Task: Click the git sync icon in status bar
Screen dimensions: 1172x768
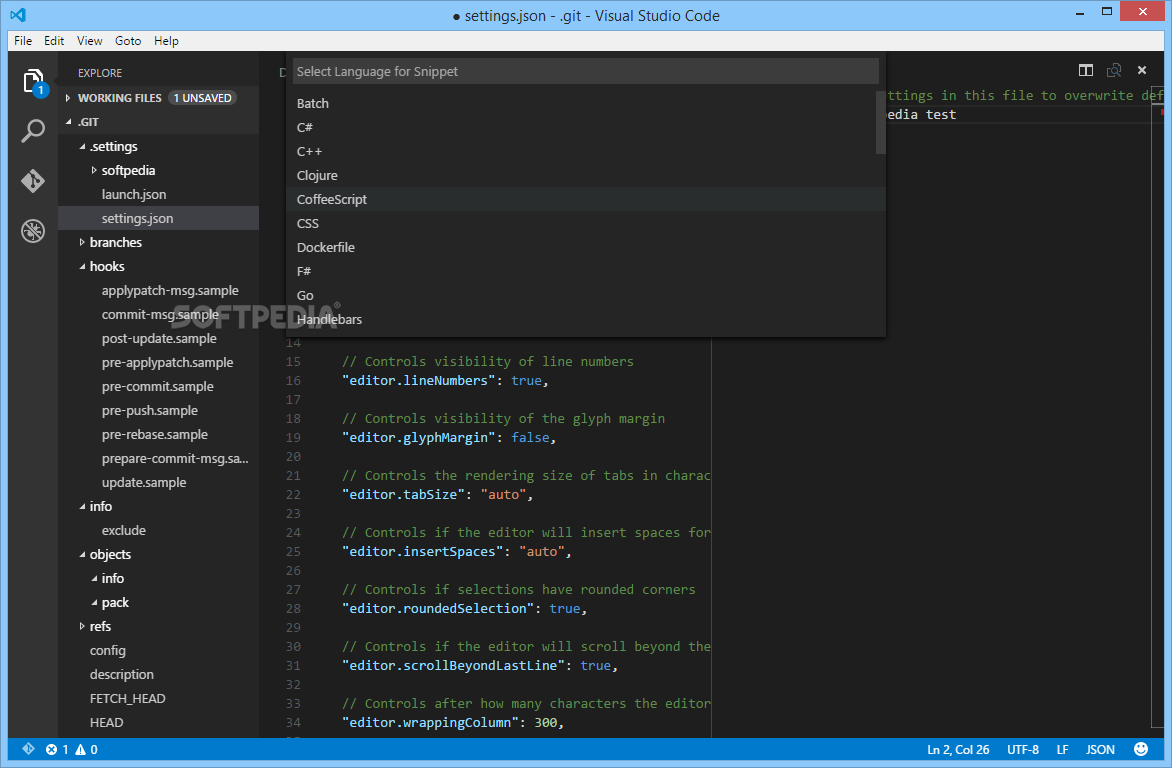Action: click(28, 749)
